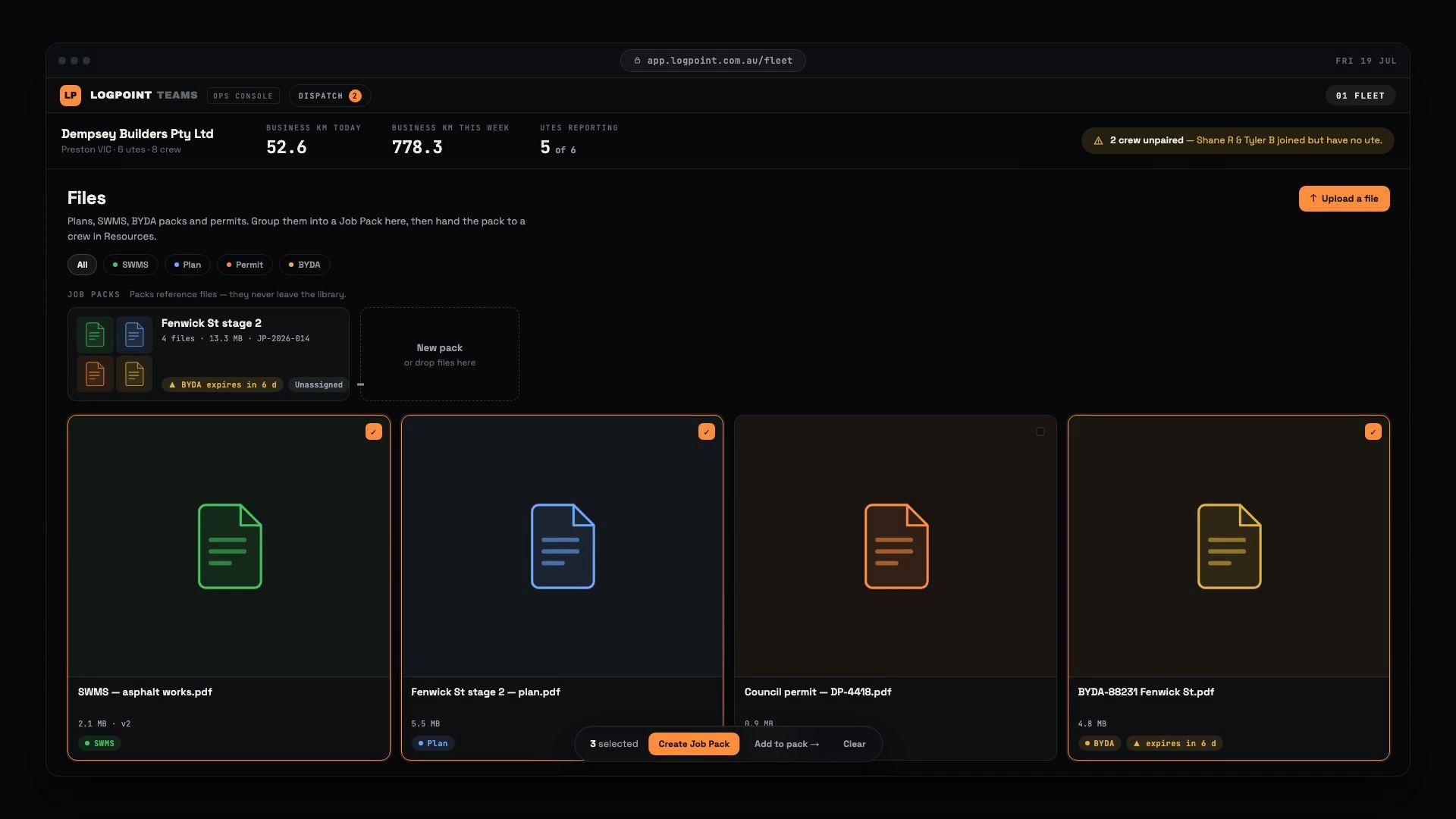Click the SWMS tag on asphalt works file

point(99,743)
